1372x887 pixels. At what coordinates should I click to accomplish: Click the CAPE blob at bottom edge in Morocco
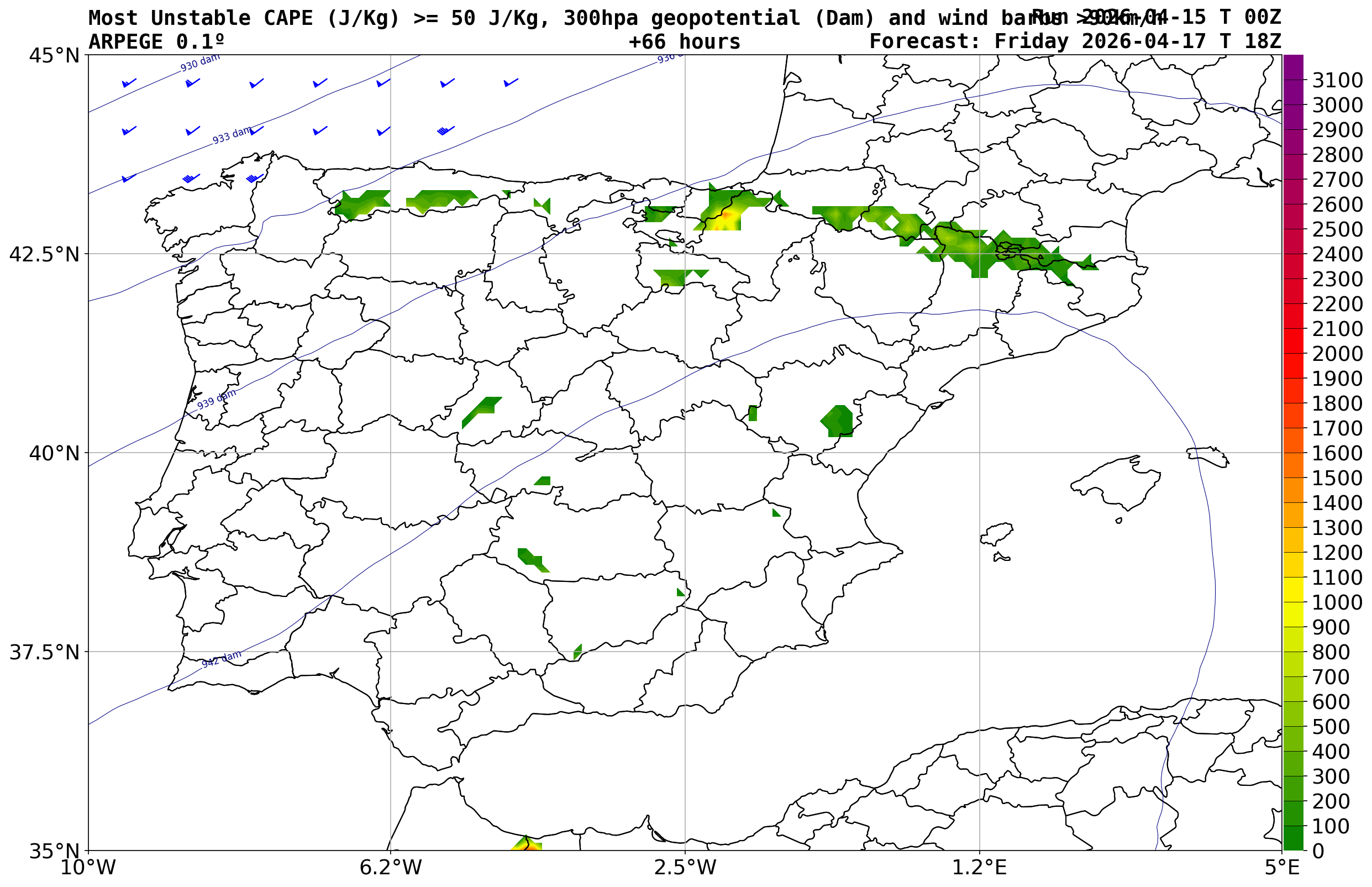[x=527, y=845]
